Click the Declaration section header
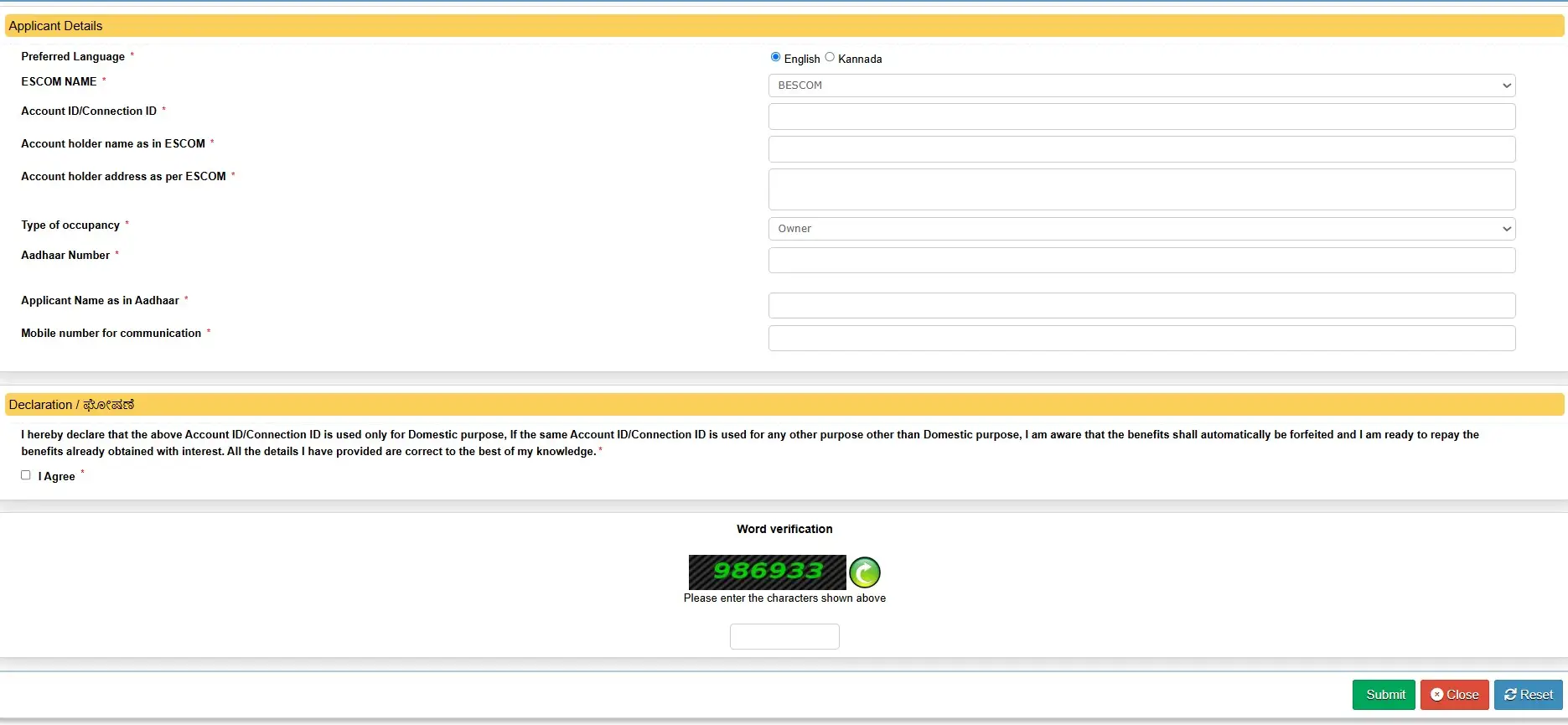Image resolution: width=1568 pixels, height=725 pixels. [x=784, y=405]
